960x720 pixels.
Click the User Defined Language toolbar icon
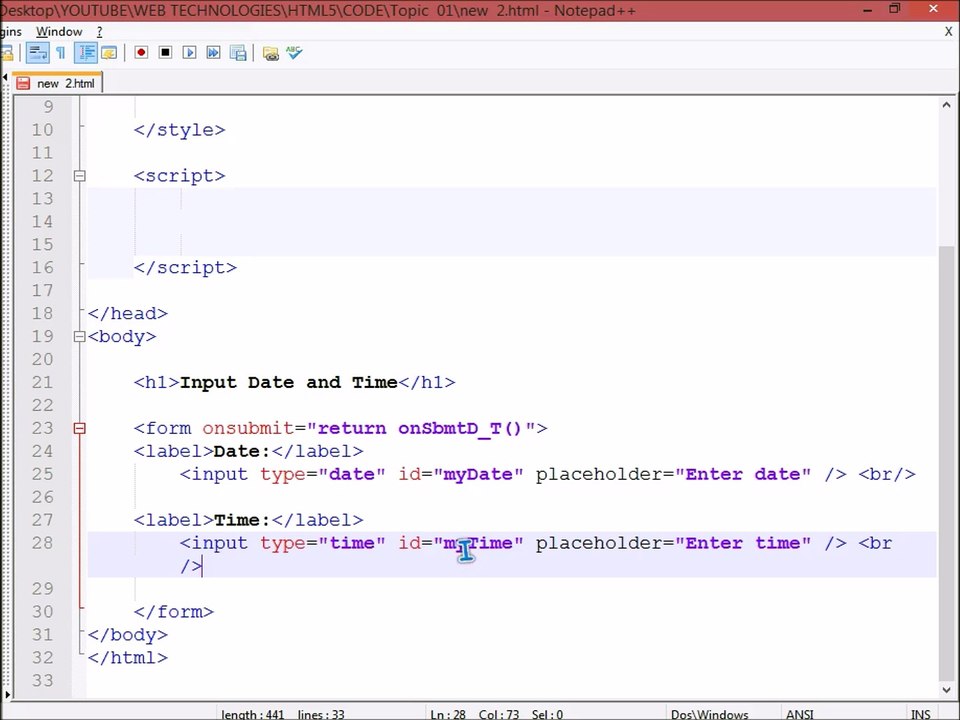coord(109,53)
